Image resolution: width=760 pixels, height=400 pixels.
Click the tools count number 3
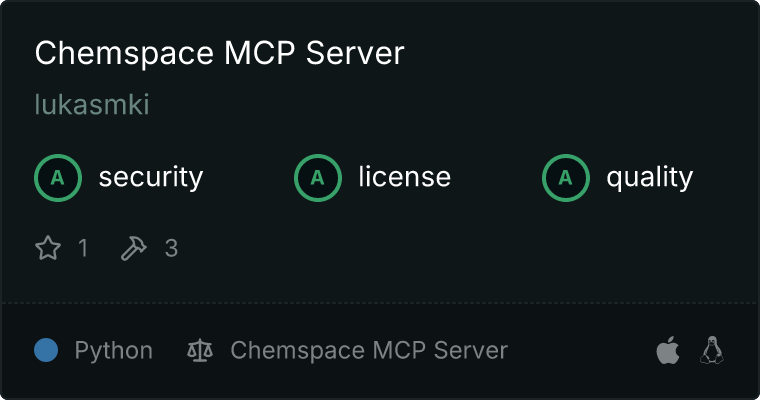pos(171,248)
